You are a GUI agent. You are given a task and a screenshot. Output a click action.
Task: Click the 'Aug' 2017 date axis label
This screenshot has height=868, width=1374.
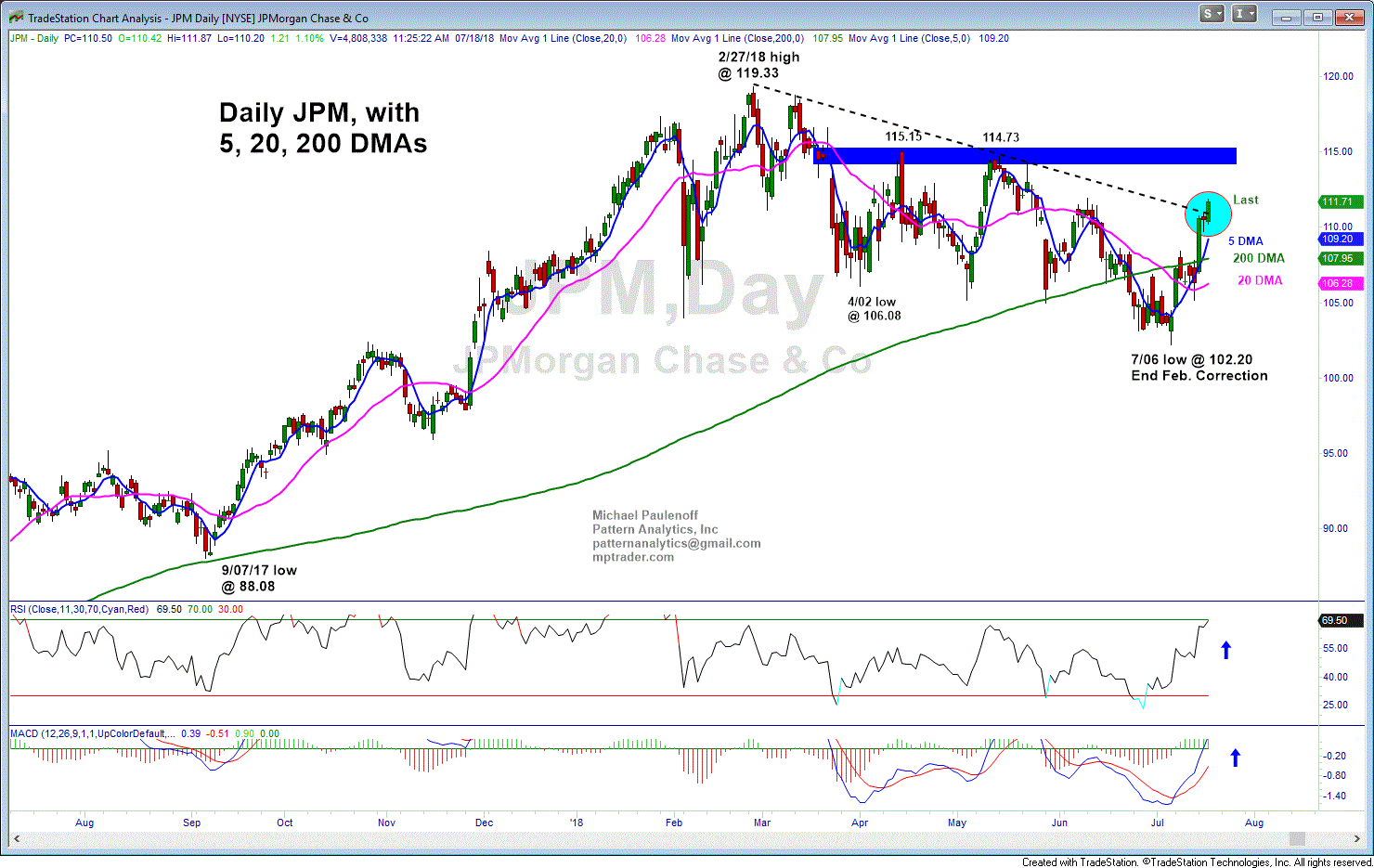(x=84, y=823)
